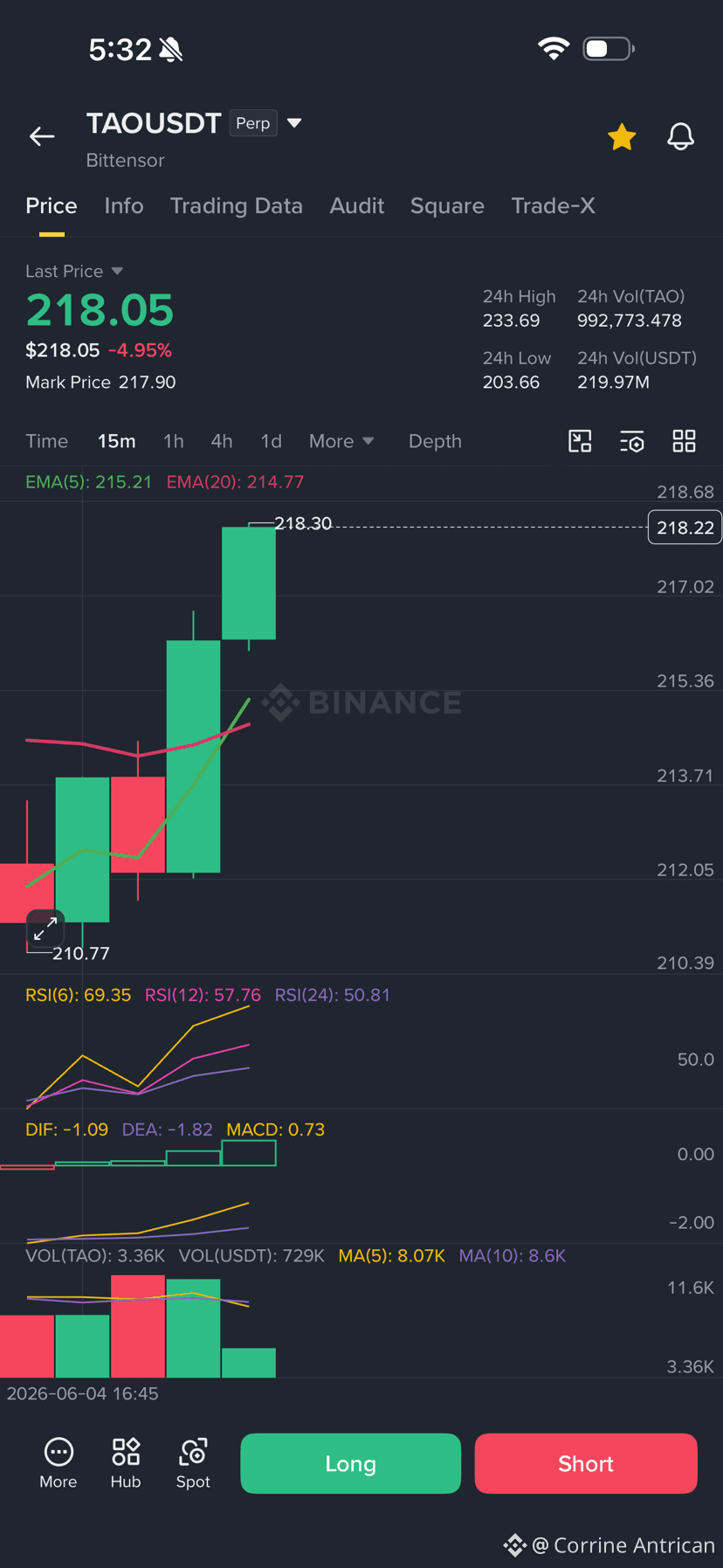Tap the DEA: -1.82 label
This screenshot has width=723, height=1568.
pyautogui.click(x=168, y=1129)
